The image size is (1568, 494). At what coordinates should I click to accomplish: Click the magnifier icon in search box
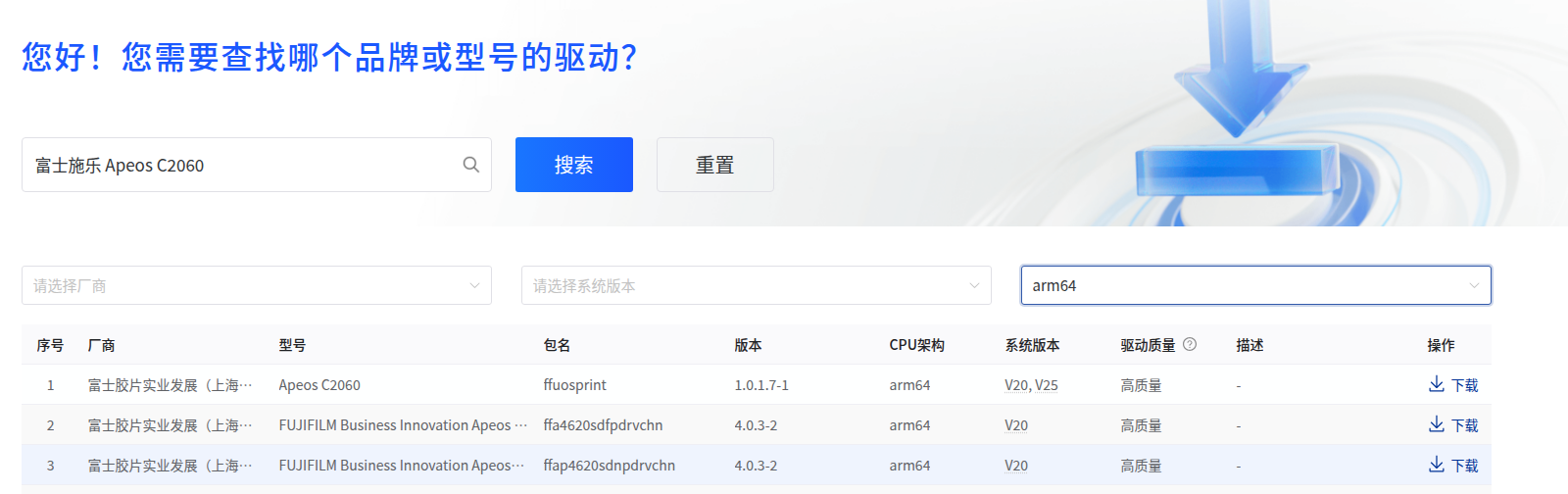tap(470, 165)
